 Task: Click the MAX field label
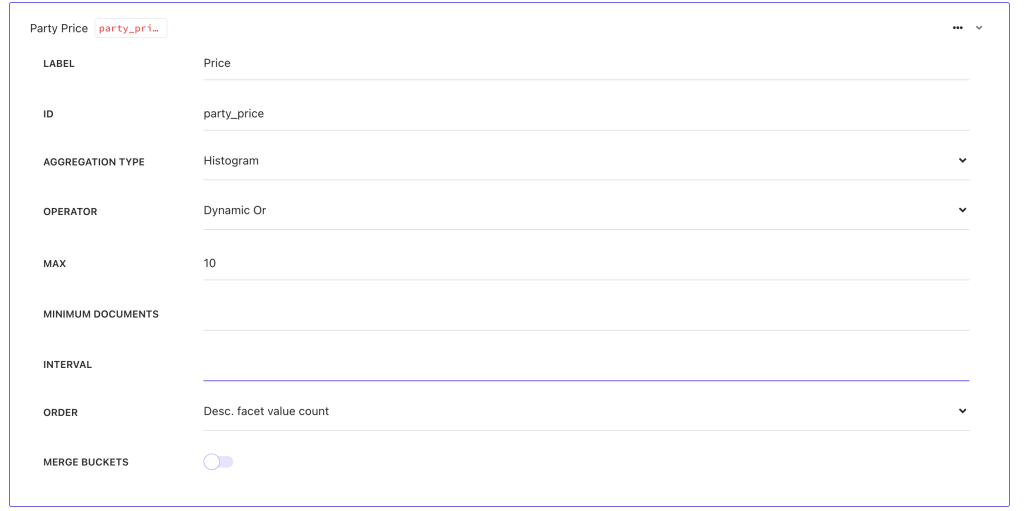click(x=54, y=264)
